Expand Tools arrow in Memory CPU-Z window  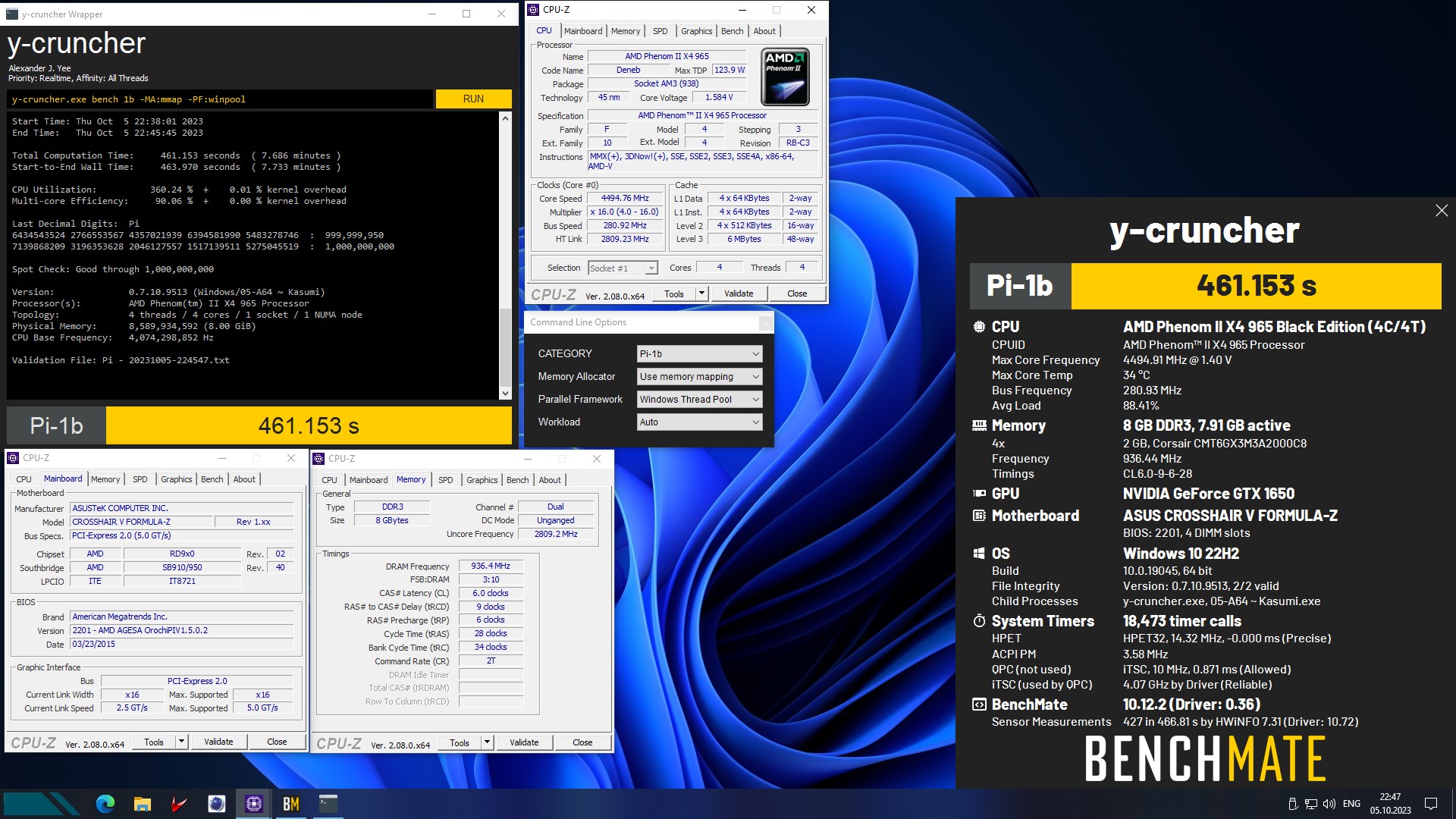487,742
